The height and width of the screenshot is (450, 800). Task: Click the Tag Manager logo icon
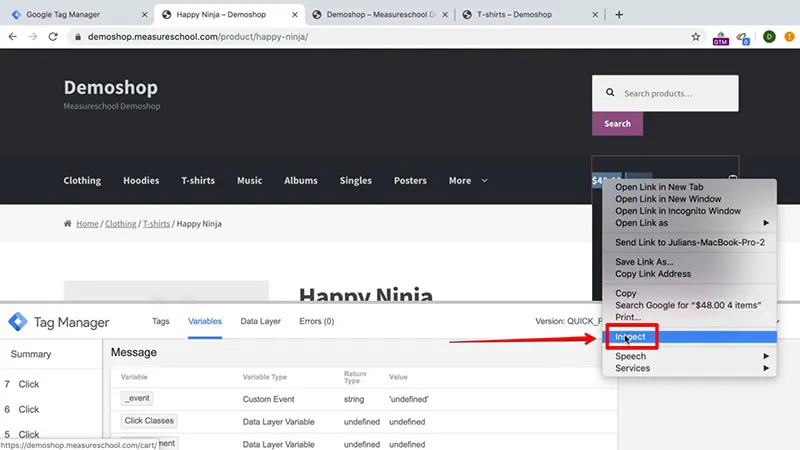point(18,322)
